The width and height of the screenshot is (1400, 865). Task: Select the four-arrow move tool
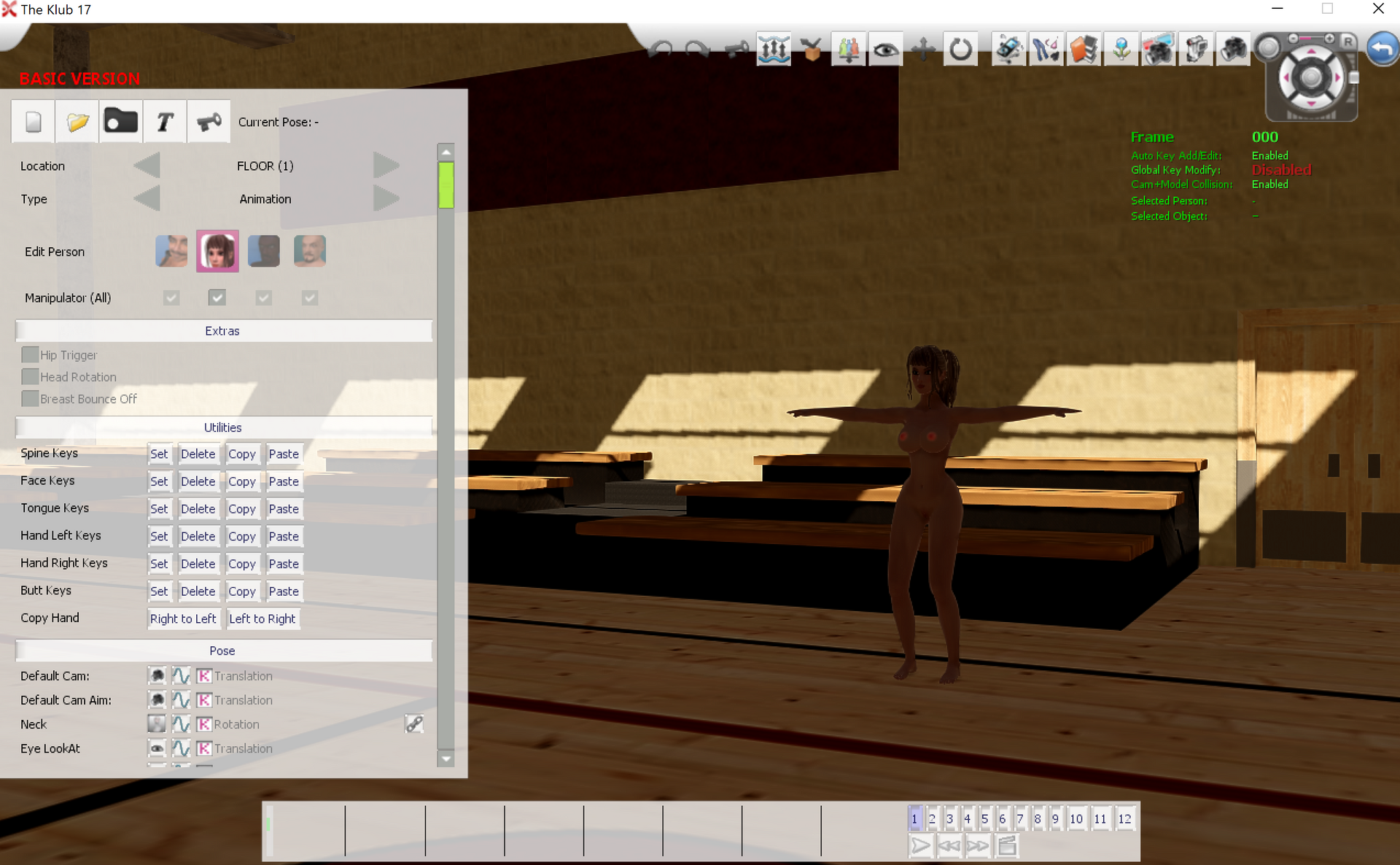tap(923, 50)
